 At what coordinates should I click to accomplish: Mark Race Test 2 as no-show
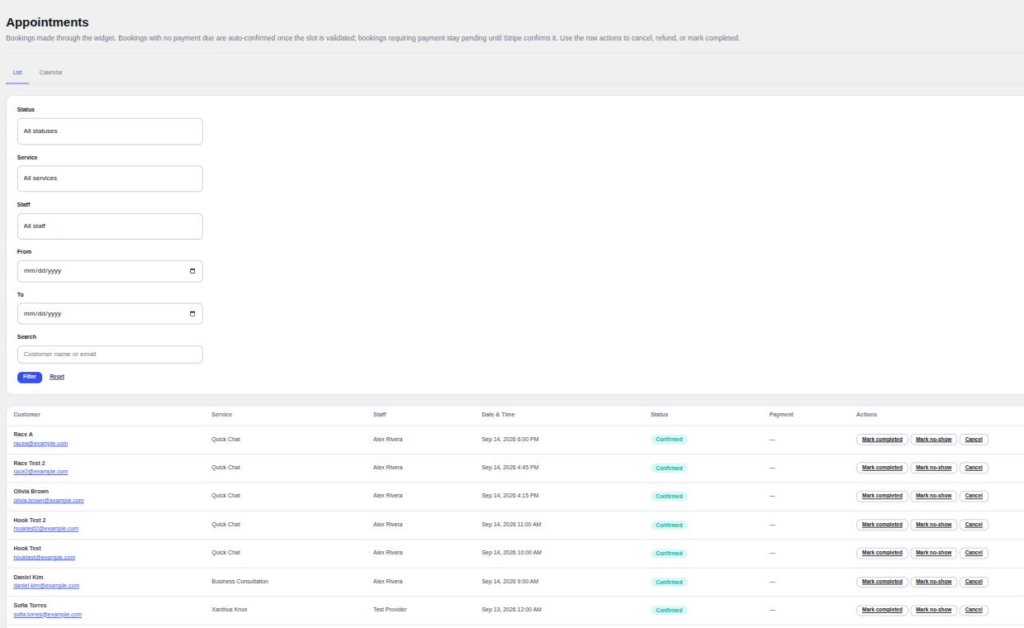click(x=933, y=467)
